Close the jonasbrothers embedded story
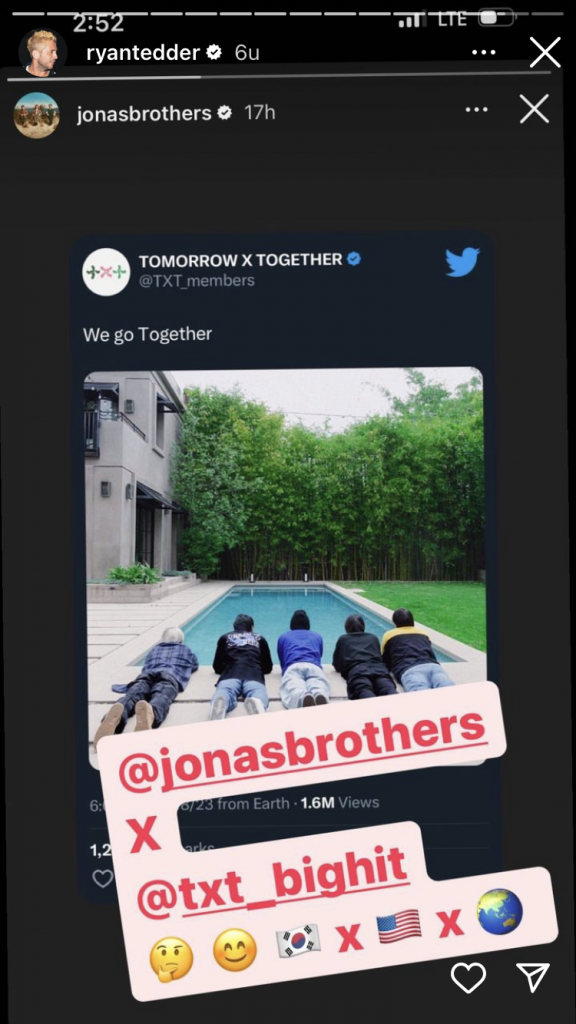The width and height of the screenshot is (576, 1024). [534, 110]
